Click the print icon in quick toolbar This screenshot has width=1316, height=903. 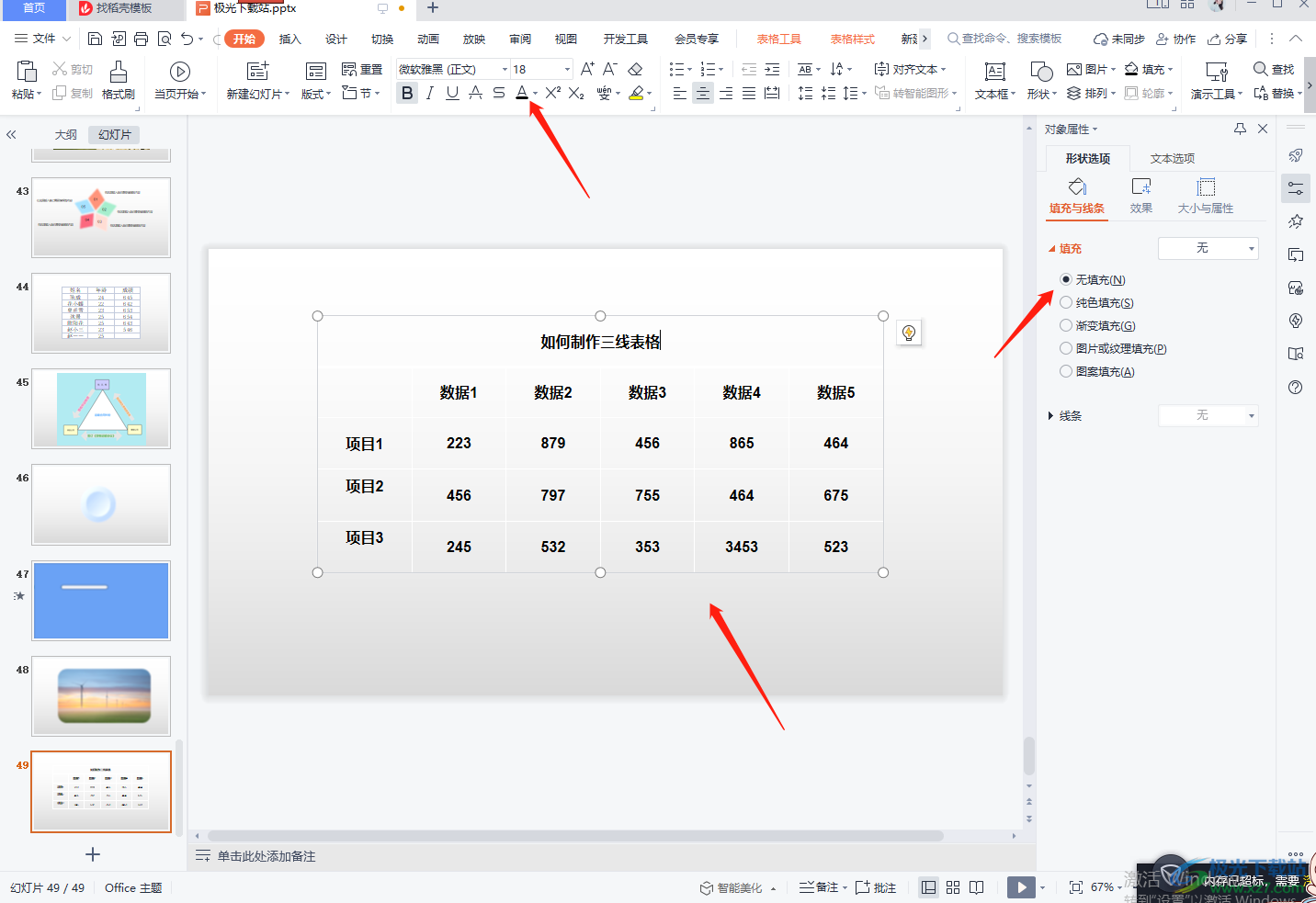pyautogui.click(x=141, y=39)
